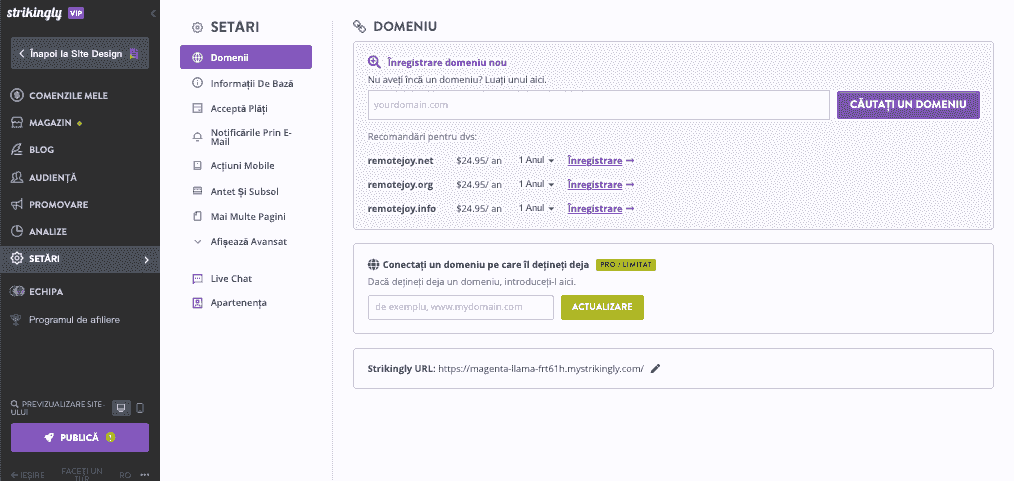
Task: Click the remotejoy.org domain name
Action: pyautogui.click(x=400, y=185)
